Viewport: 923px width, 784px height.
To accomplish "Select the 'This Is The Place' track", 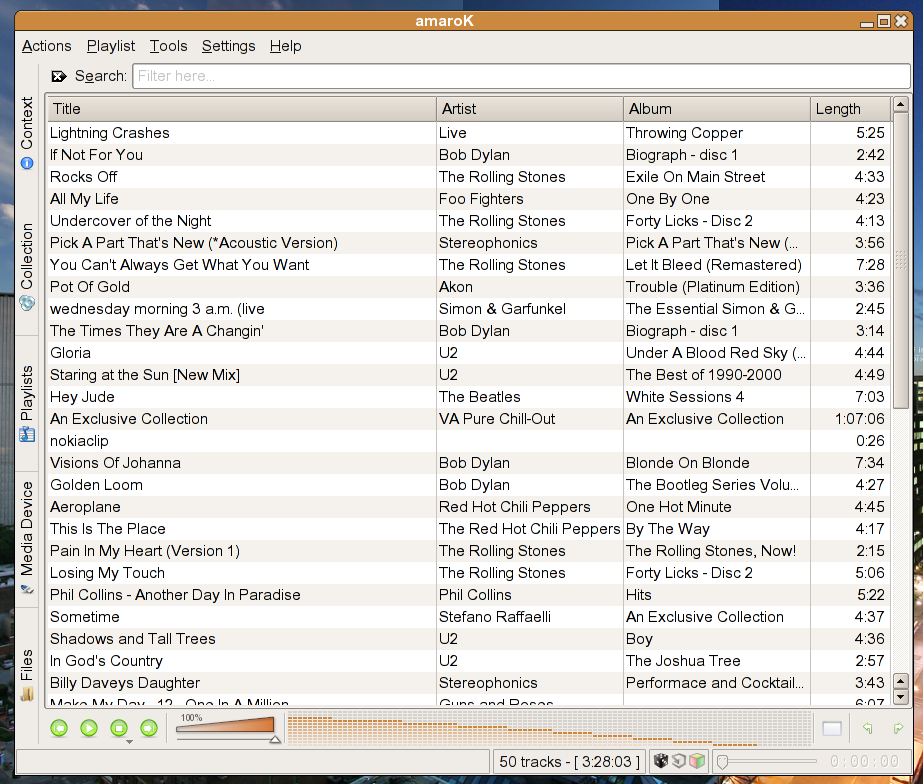I will [469, 529].
